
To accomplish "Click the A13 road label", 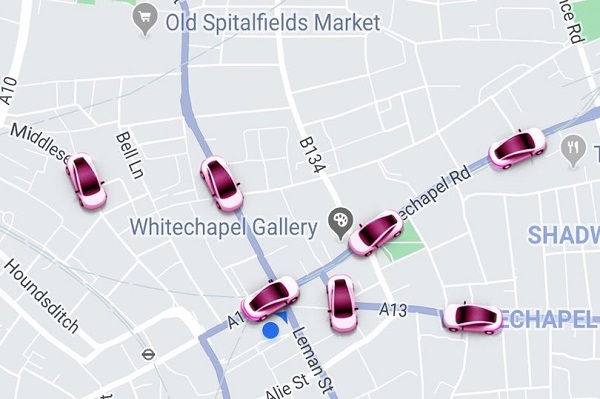I will pos(393,309).
